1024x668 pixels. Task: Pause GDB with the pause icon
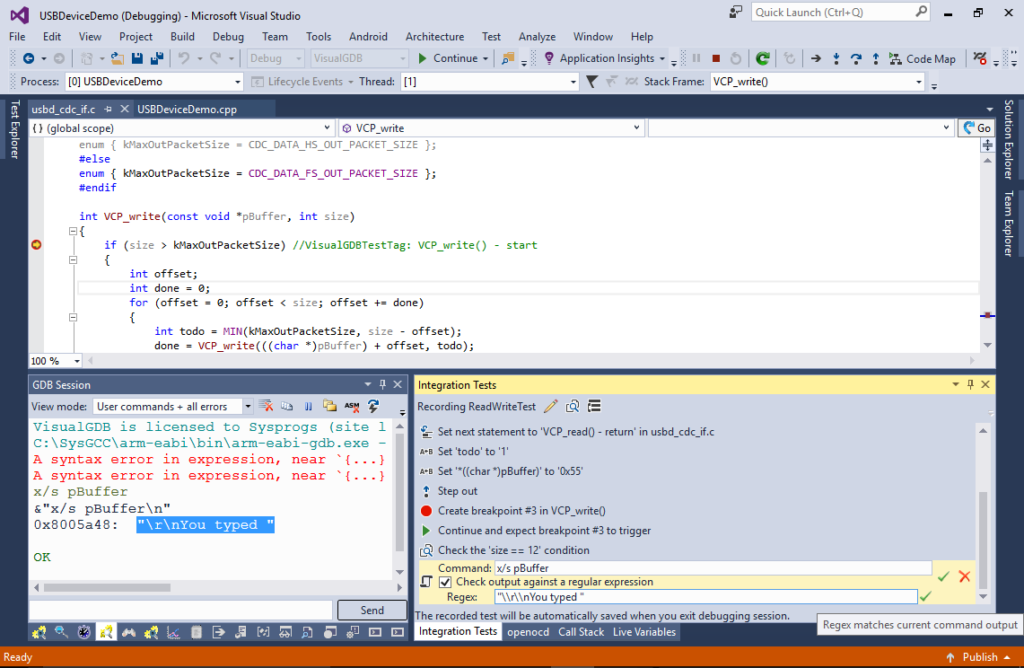(306, 406)
